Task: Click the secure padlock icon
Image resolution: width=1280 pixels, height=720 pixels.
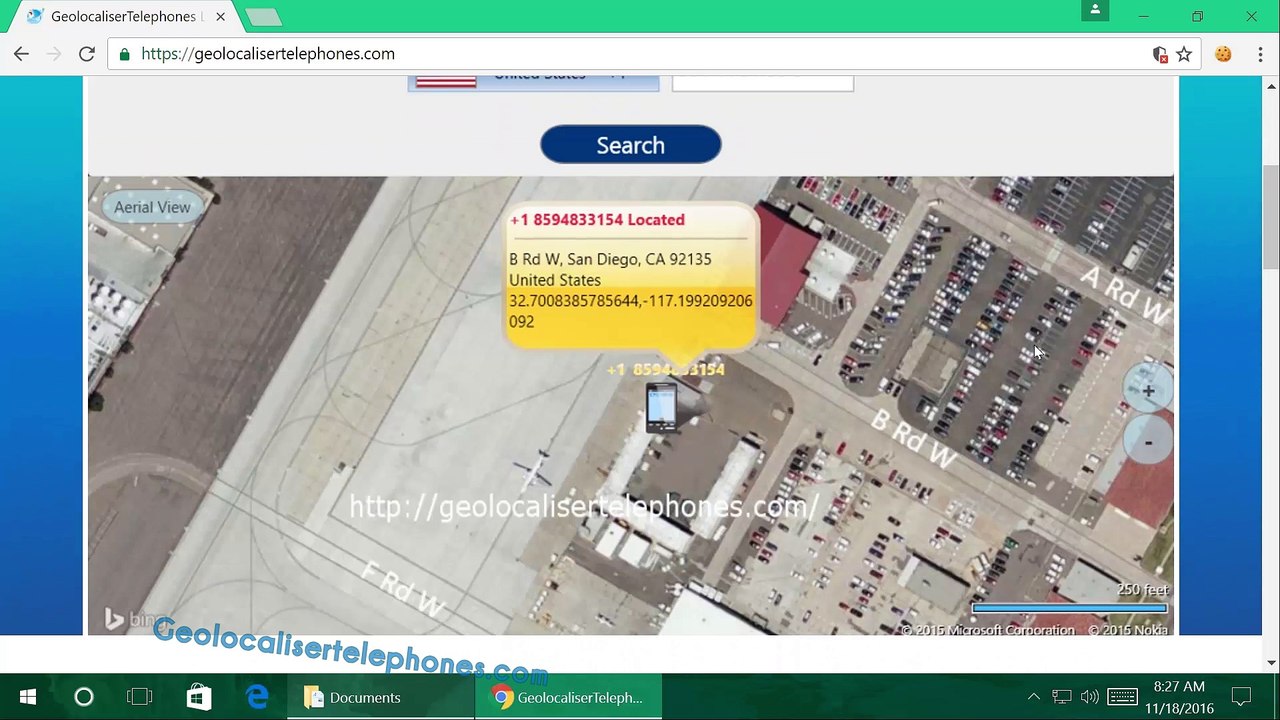Action: click(124, 54)
